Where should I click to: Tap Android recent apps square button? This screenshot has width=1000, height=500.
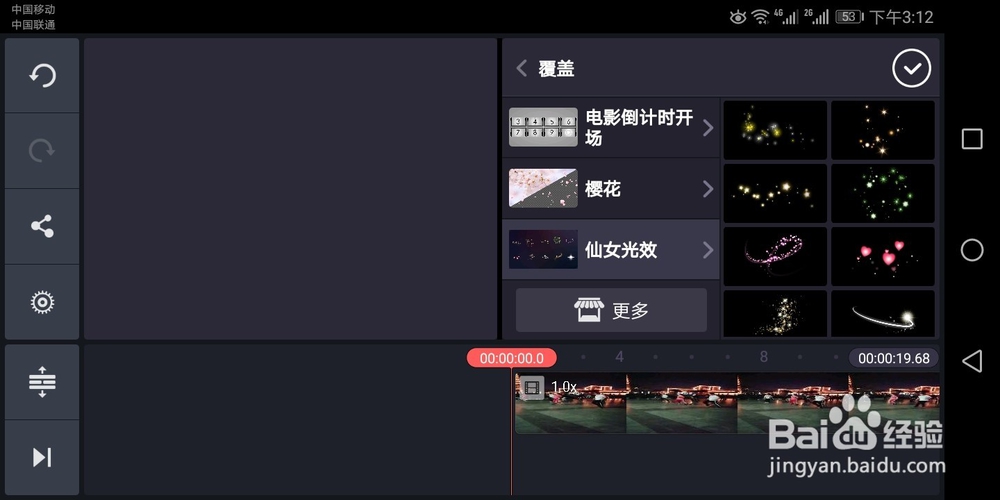coord(972,139)
